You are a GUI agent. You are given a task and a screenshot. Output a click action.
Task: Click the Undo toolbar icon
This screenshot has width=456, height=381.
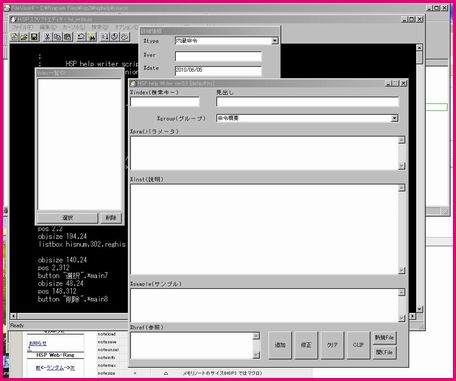point(81,37)
